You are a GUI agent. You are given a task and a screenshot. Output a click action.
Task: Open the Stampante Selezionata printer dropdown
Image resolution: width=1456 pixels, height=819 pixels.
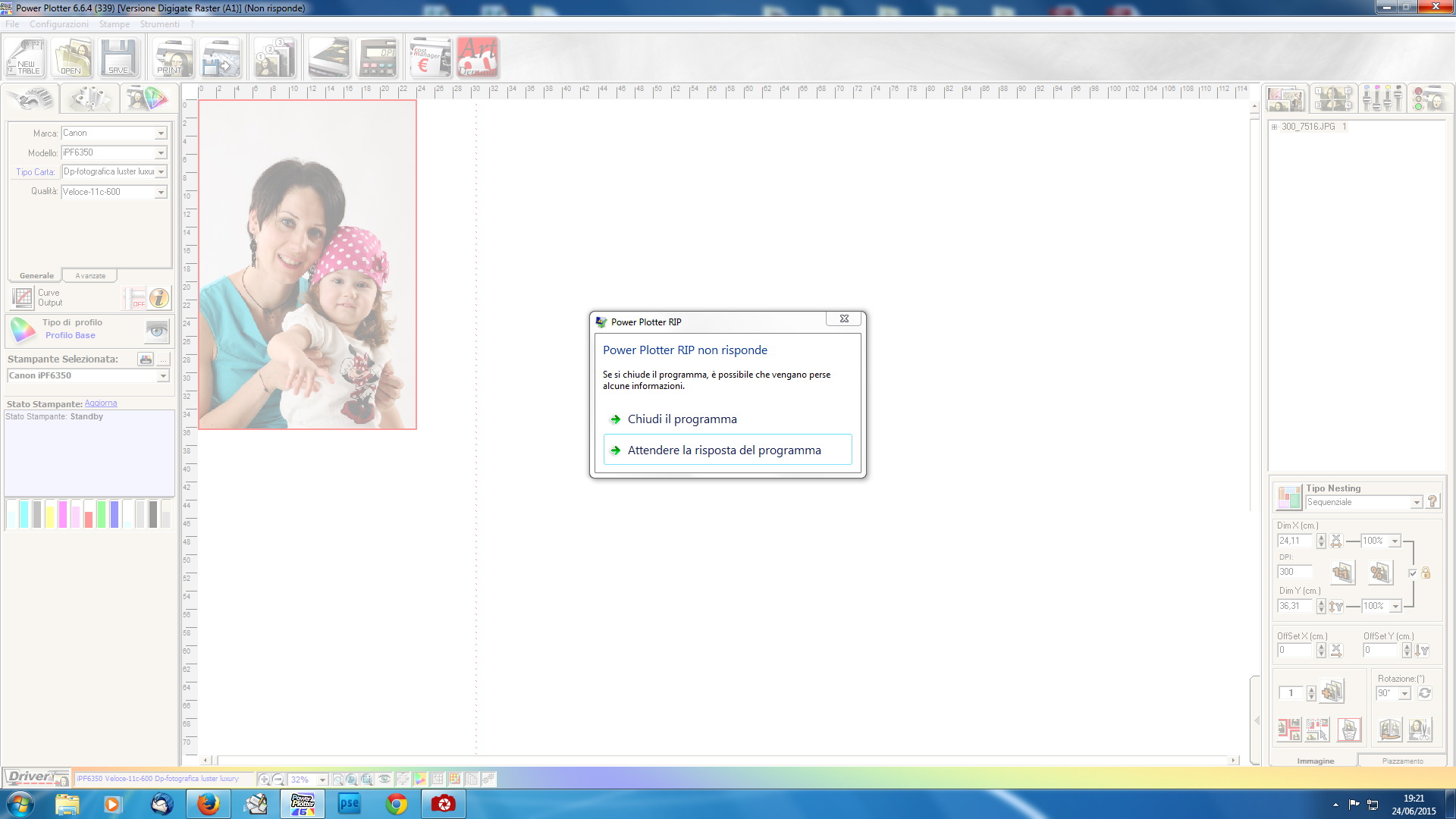click(163, 376)
